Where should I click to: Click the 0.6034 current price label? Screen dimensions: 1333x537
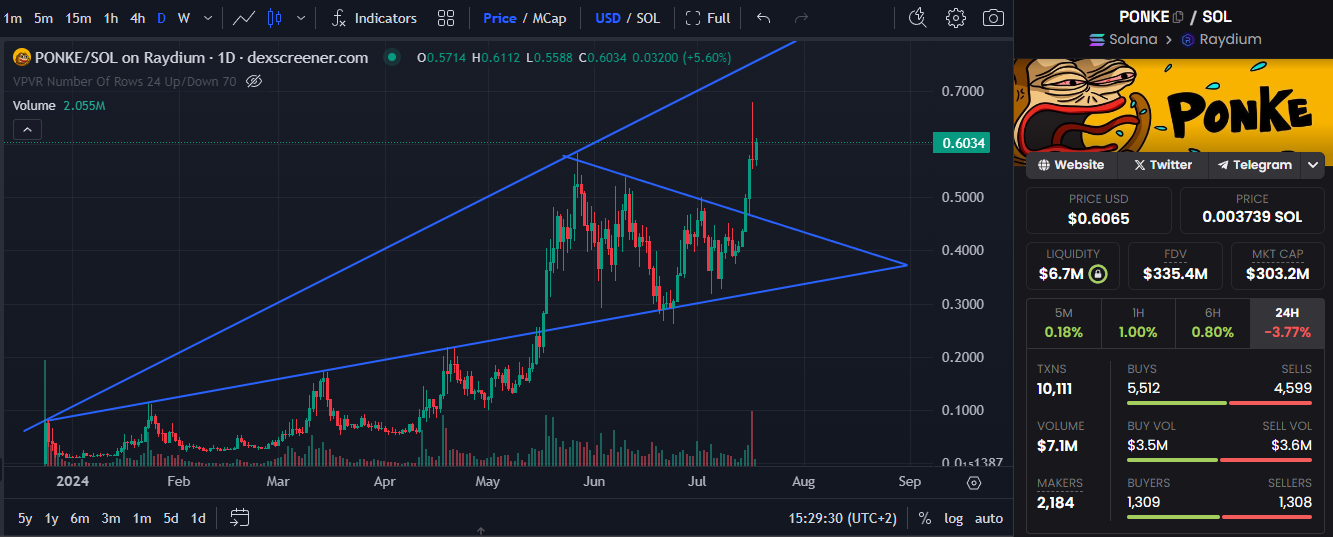(x=963, y=143)
